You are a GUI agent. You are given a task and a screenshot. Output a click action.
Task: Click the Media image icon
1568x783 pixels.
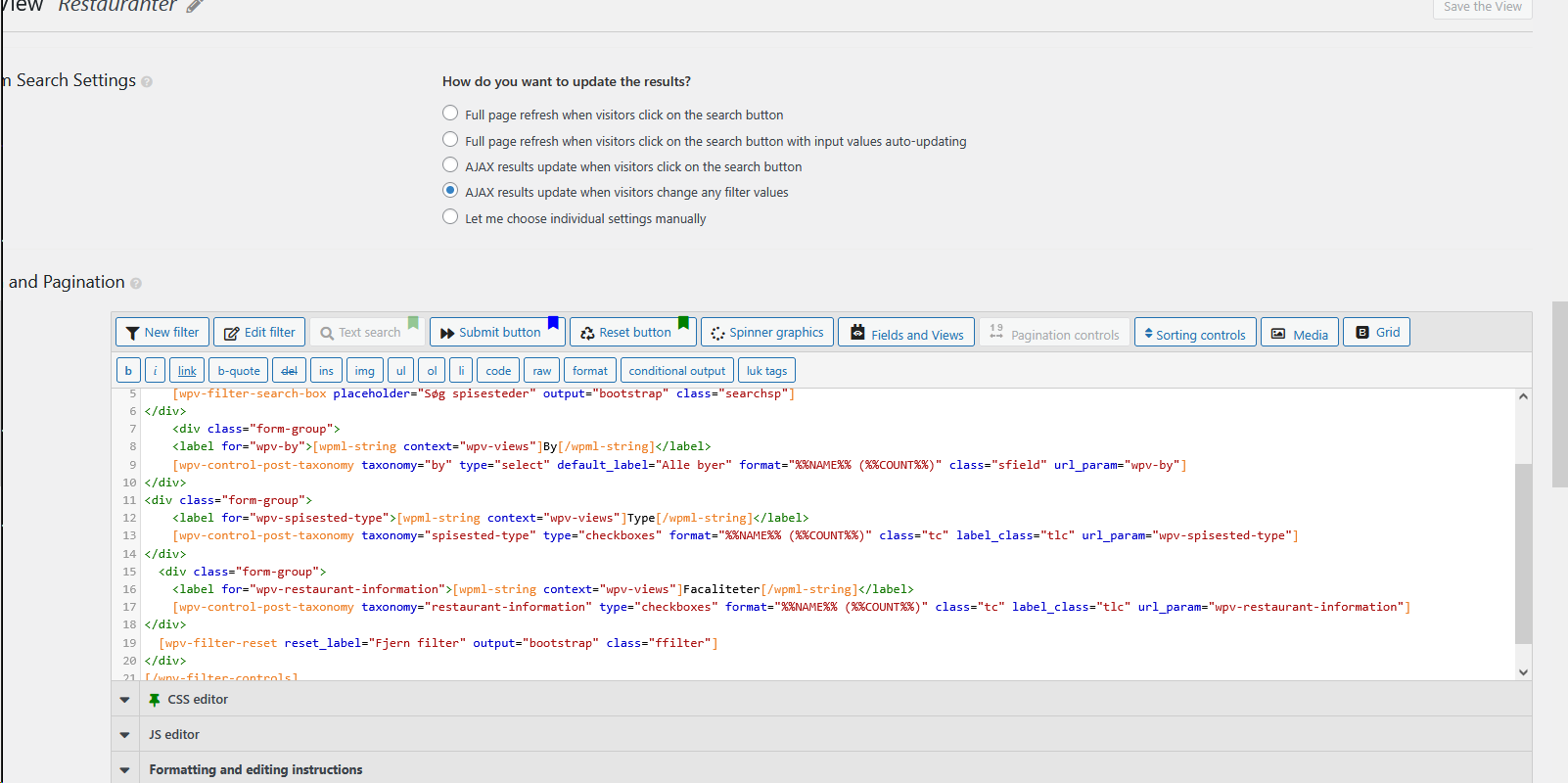point(1278,334)
